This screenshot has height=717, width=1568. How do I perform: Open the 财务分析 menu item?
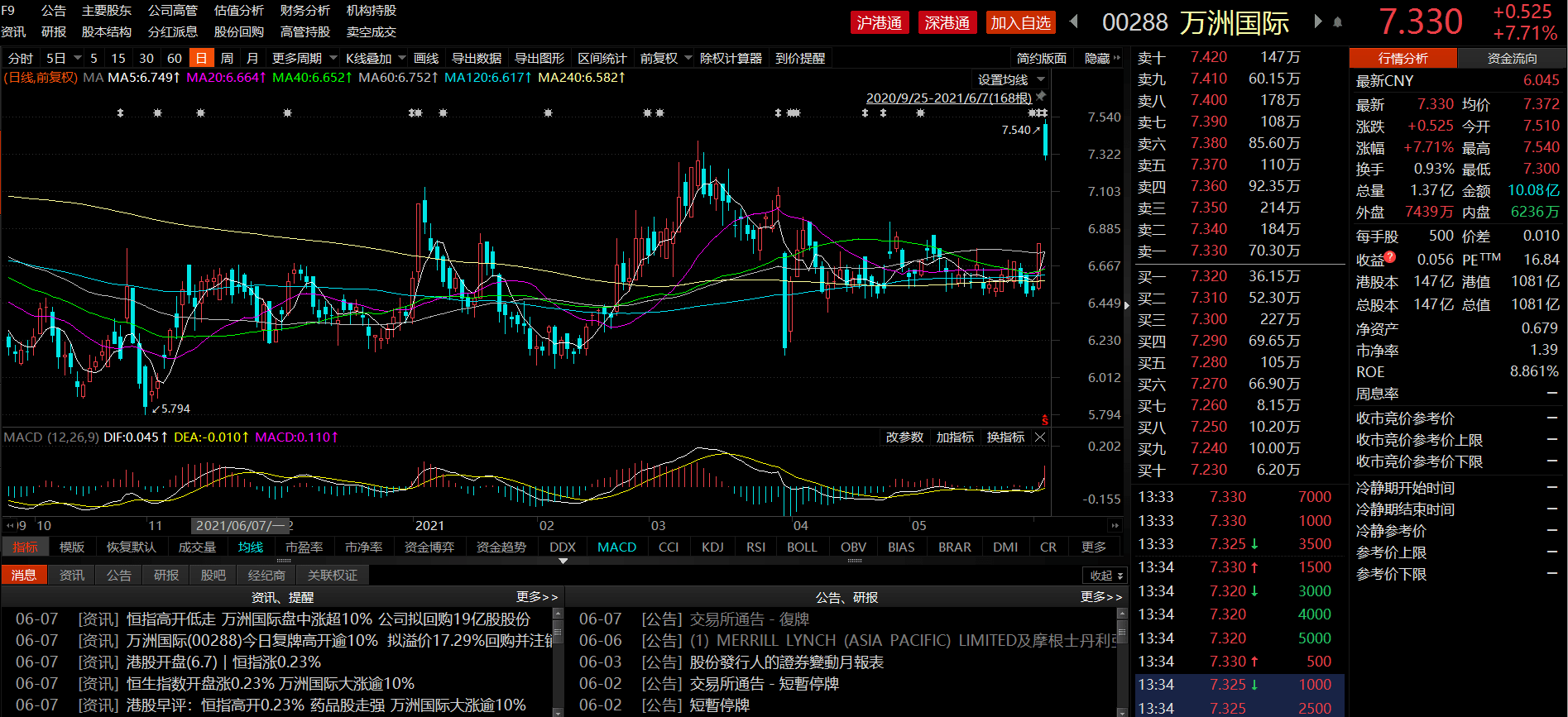click(305, 11)
